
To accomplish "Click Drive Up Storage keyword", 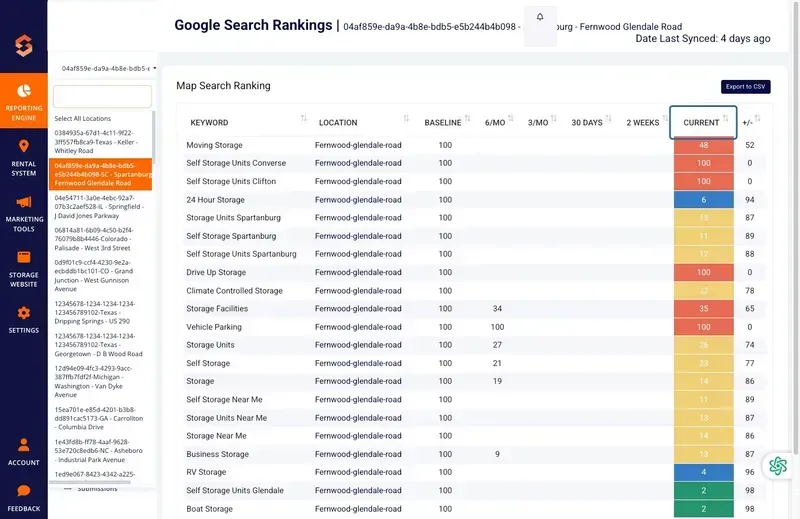I will tap(216, 272).
